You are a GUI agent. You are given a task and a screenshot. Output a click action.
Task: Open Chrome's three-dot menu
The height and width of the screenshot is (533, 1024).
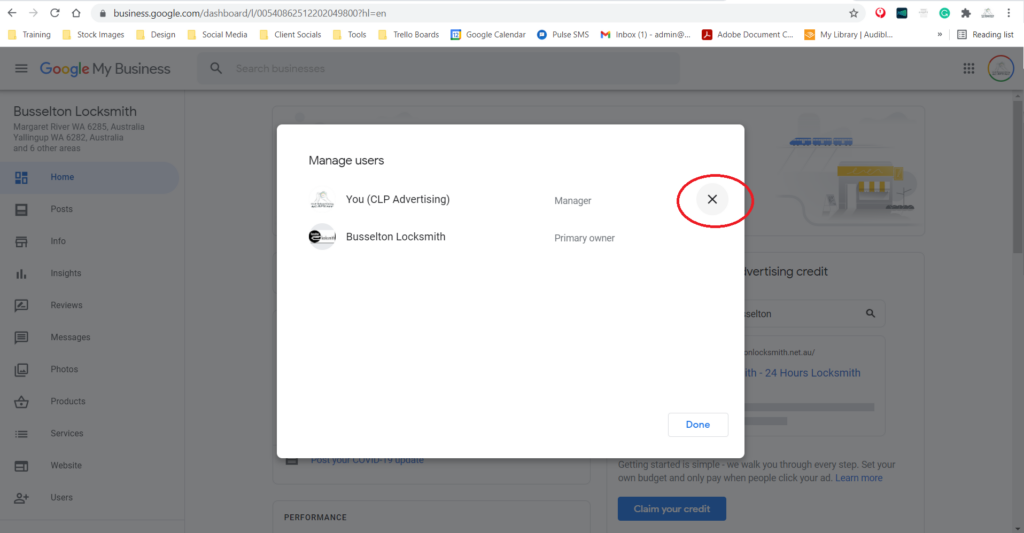coord(1008,13)
